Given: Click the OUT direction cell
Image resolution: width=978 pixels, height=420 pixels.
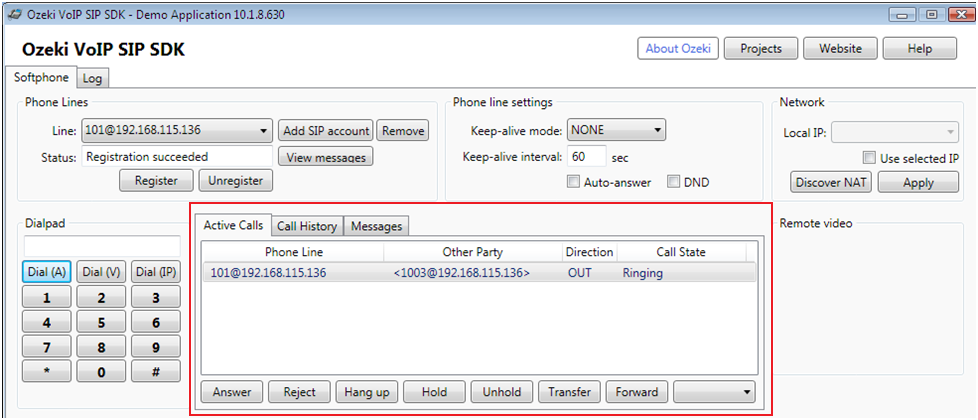Looking at the screenshot, I should coord(579,273).
